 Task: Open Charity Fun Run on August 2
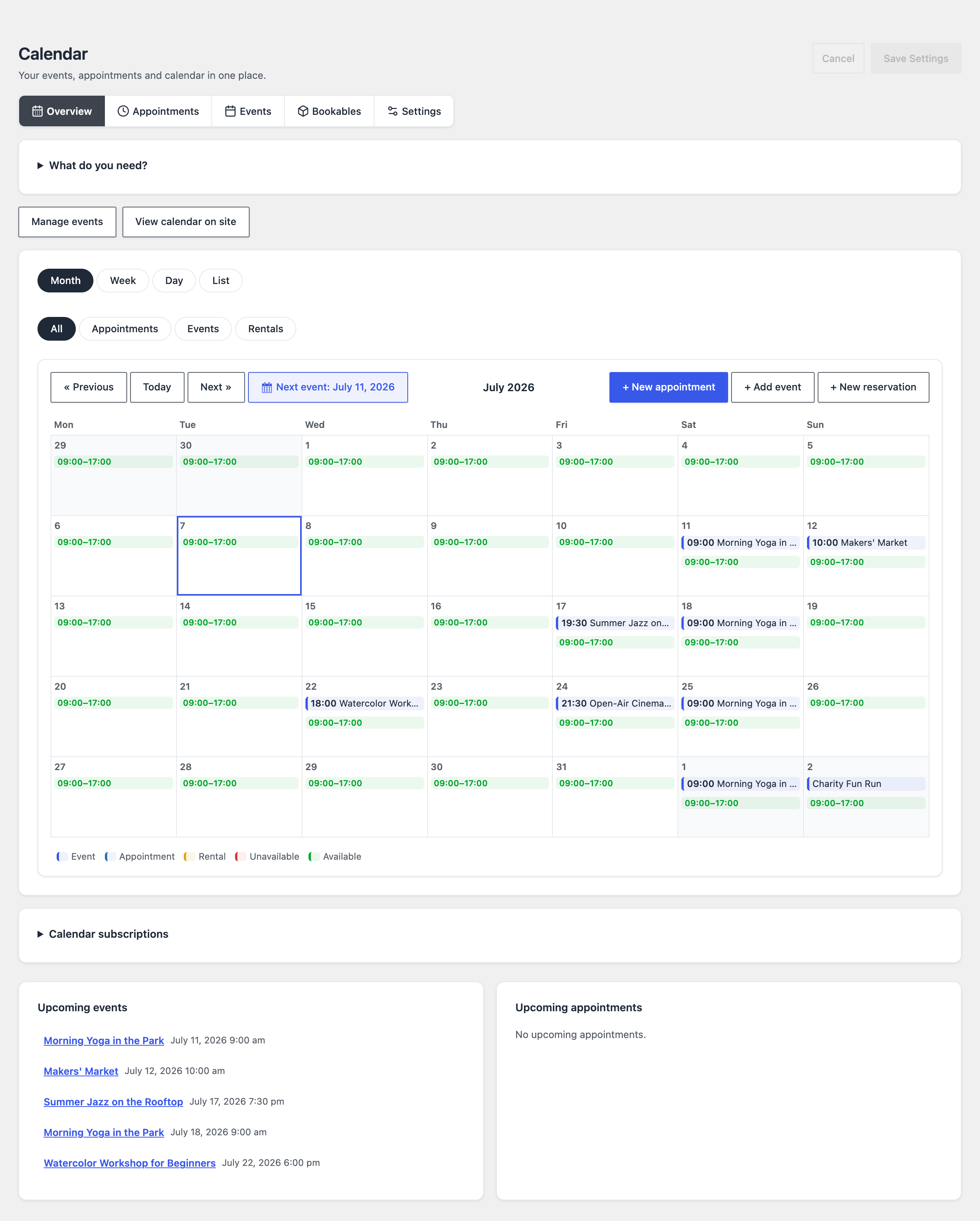click(866, 784)
